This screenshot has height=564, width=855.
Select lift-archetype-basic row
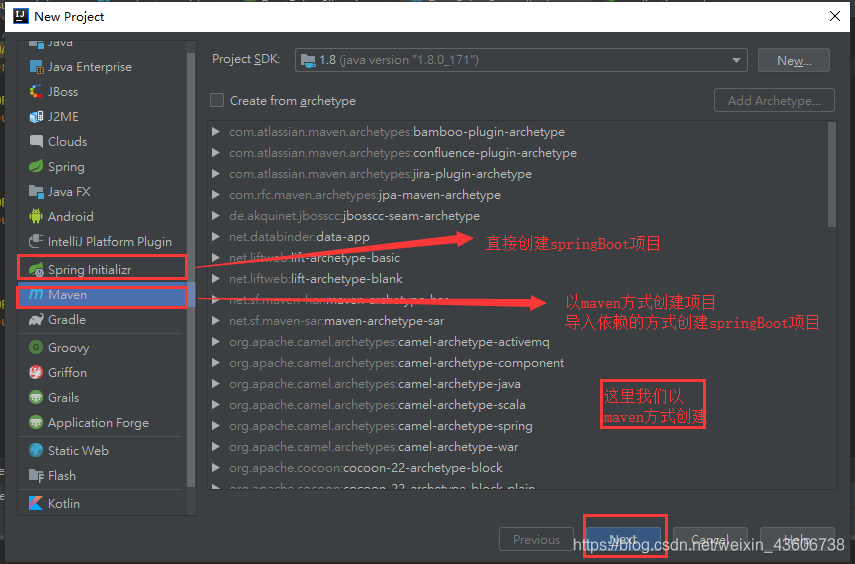click(x=518, y=258)
